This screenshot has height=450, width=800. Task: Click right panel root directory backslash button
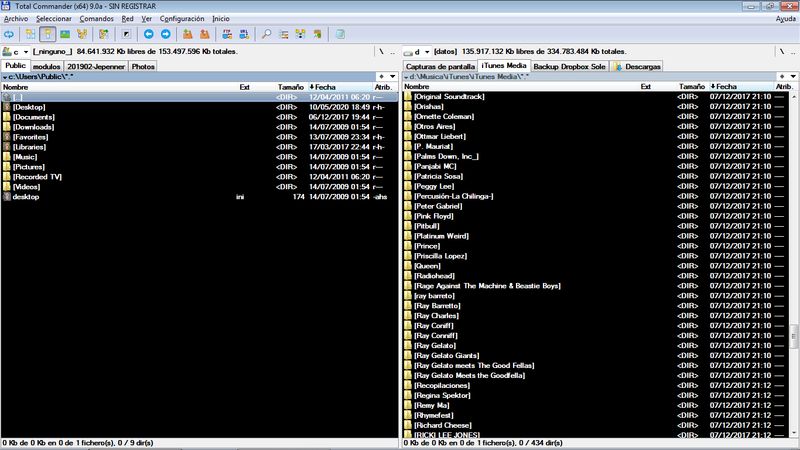(x=782, y=52)
